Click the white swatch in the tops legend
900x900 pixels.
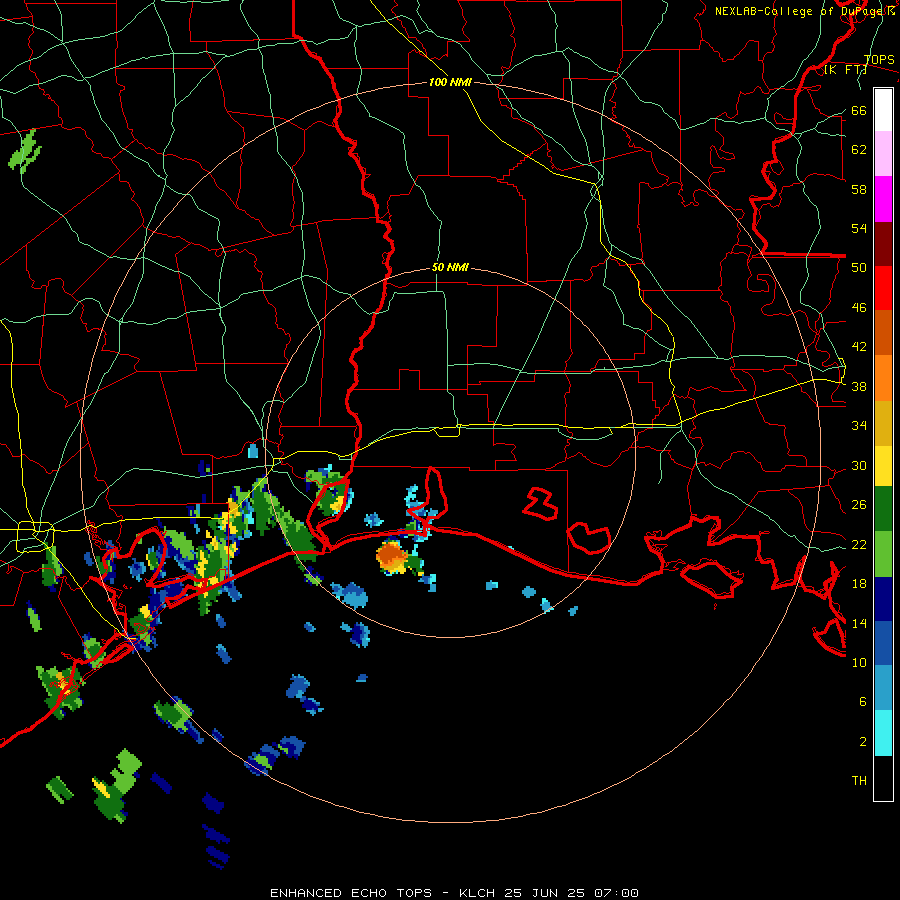click(883, 110)
